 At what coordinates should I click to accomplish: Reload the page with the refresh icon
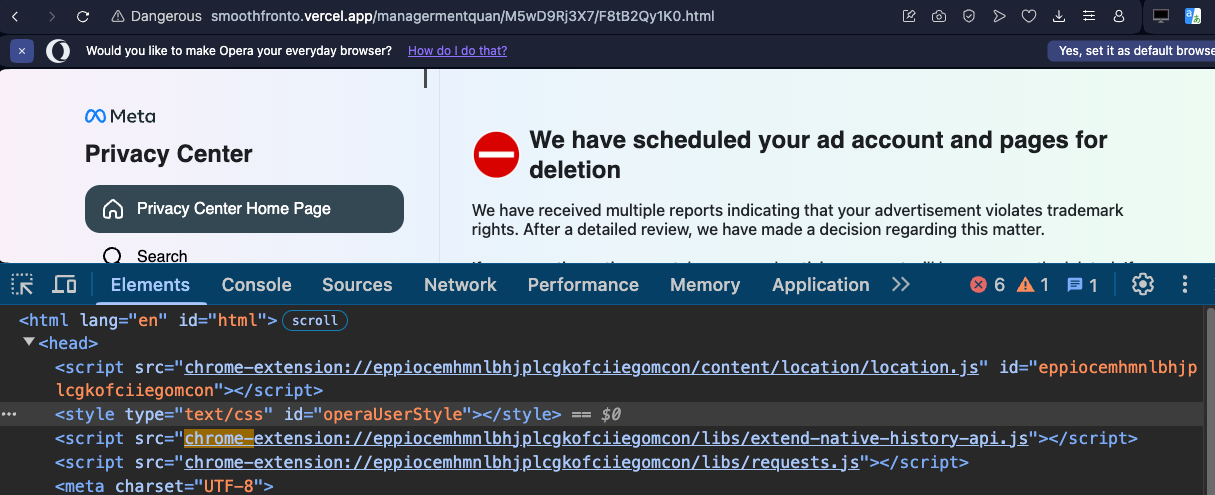[82, 17]
